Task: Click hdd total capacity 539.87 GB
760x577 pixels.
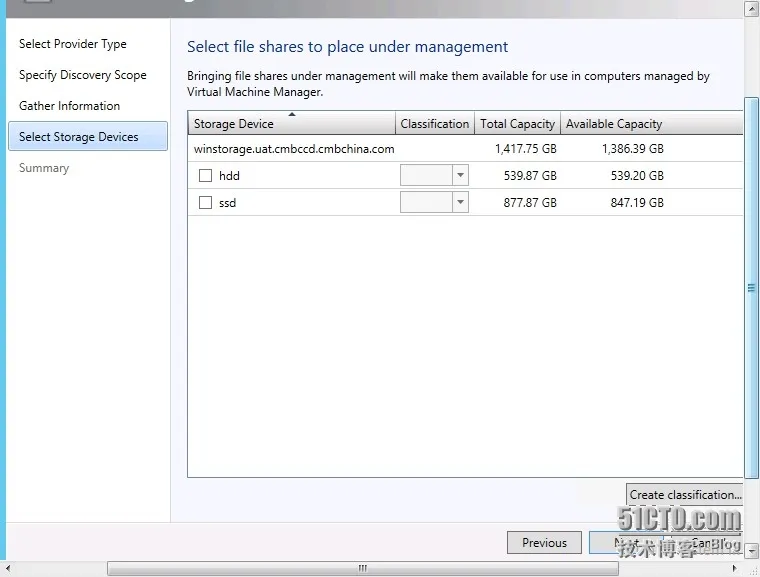Action: (530, 176)
